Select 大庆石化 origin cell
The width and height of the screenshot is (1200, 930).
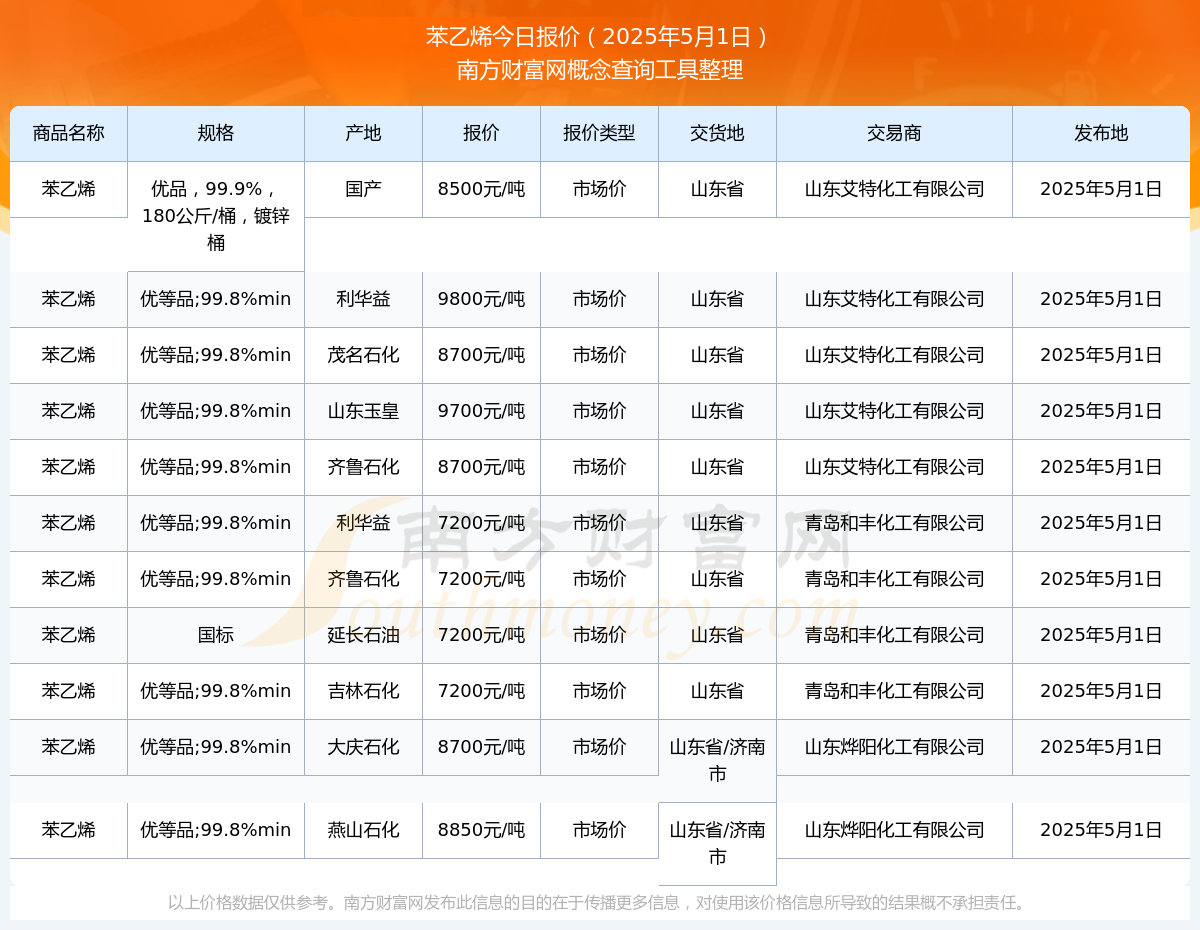click(x=363, y=747)
